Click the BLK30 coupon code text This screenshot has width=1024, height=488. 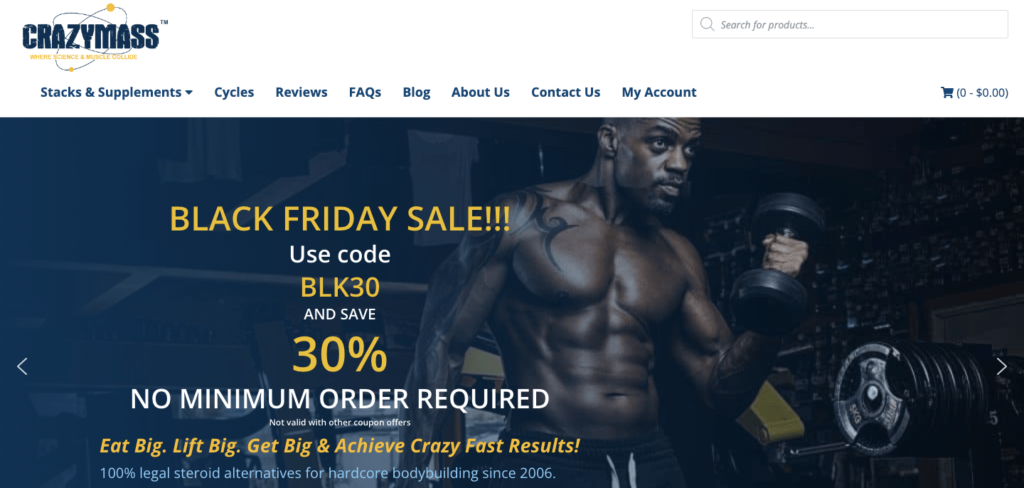click(340, 287)
